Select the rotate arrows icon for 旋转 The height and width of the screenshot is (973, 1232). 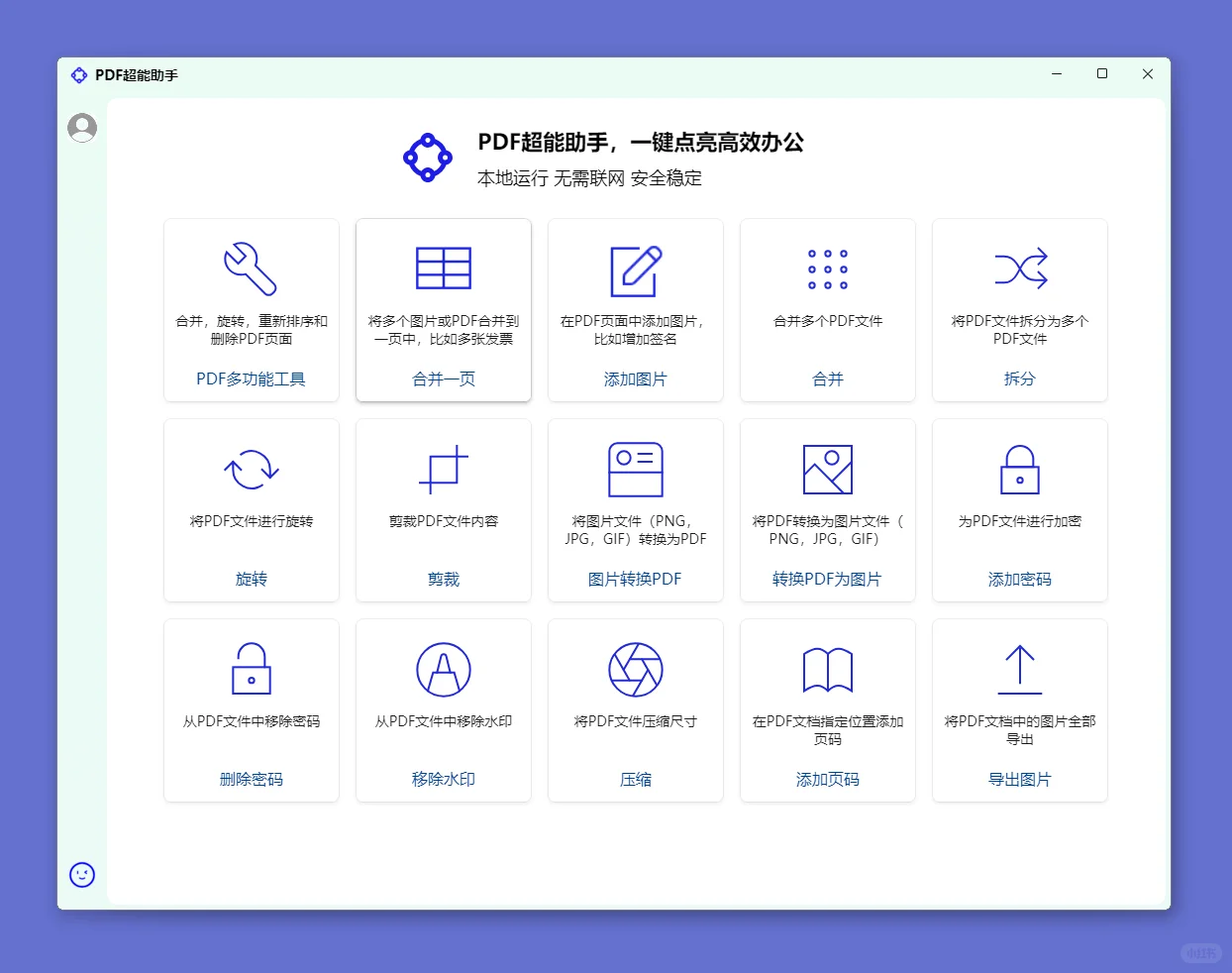pyautogui.click(x=251, y=470)
